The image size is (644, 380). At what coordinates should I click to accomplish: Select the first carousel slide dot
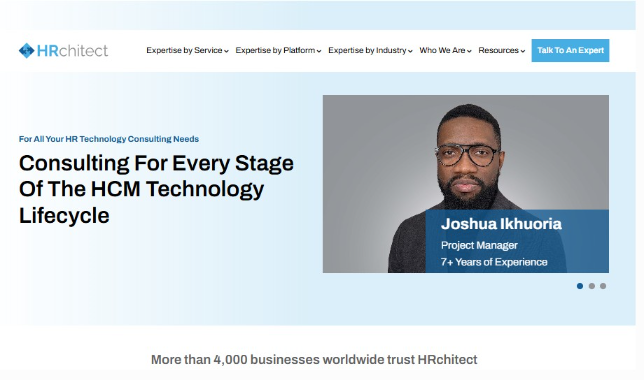click(x=580, y=286)
